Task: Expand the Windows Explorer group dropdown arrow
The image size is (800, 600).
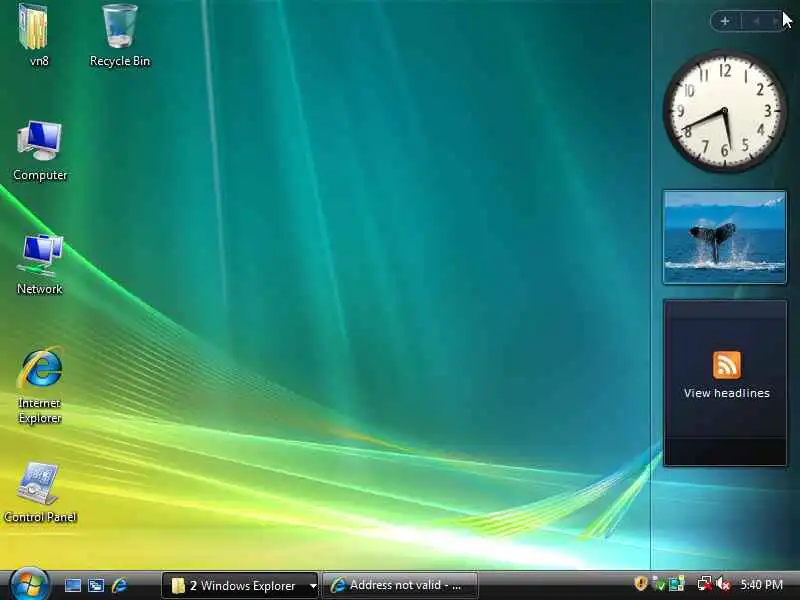Action: pyautogui.click(x=313, y=586)
